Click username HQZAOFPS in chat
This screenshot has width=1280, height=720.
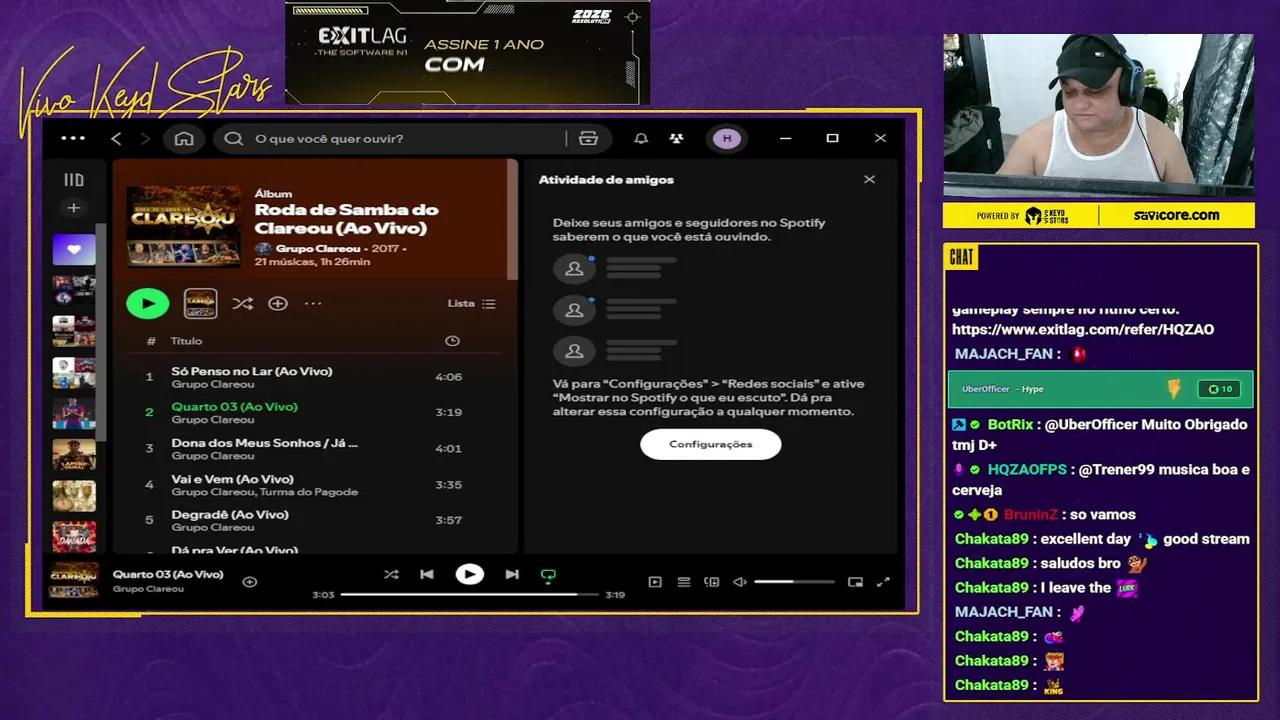point(1027,469)
